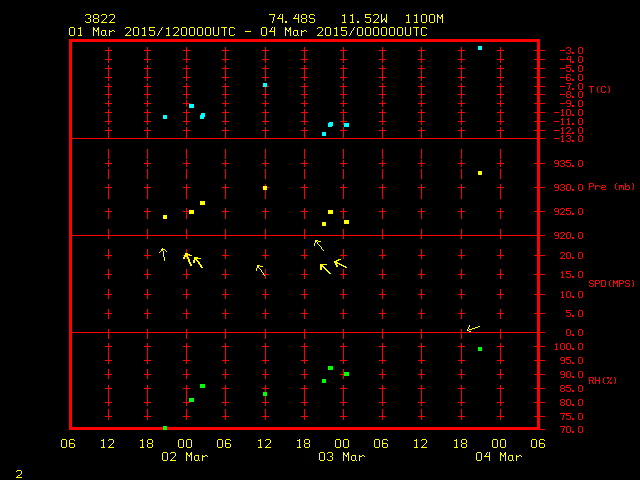This screenshot has width=640, height=480.
Task: Click the rightmost yellow pressure data point
Action: pyautogui.click(x=480, y=173)
